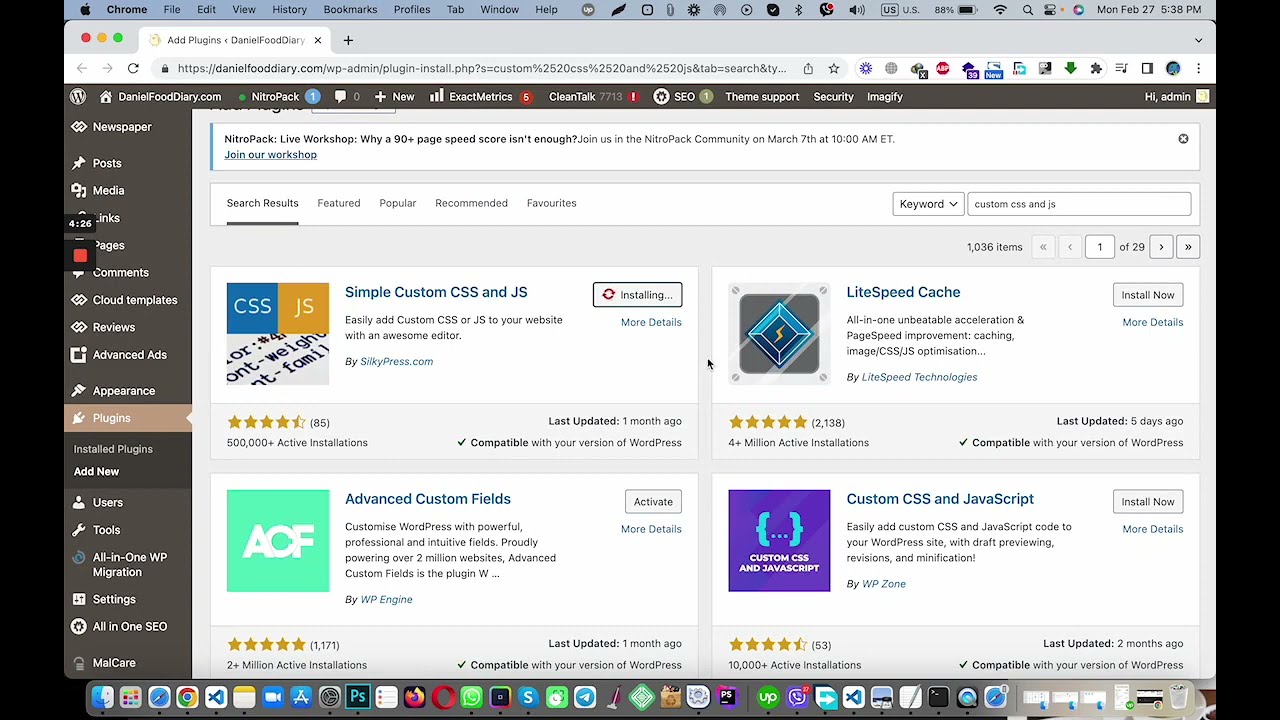Open Comments in the admin sidebar
This screenshot has width=1280, height=720.
point(120,272)
